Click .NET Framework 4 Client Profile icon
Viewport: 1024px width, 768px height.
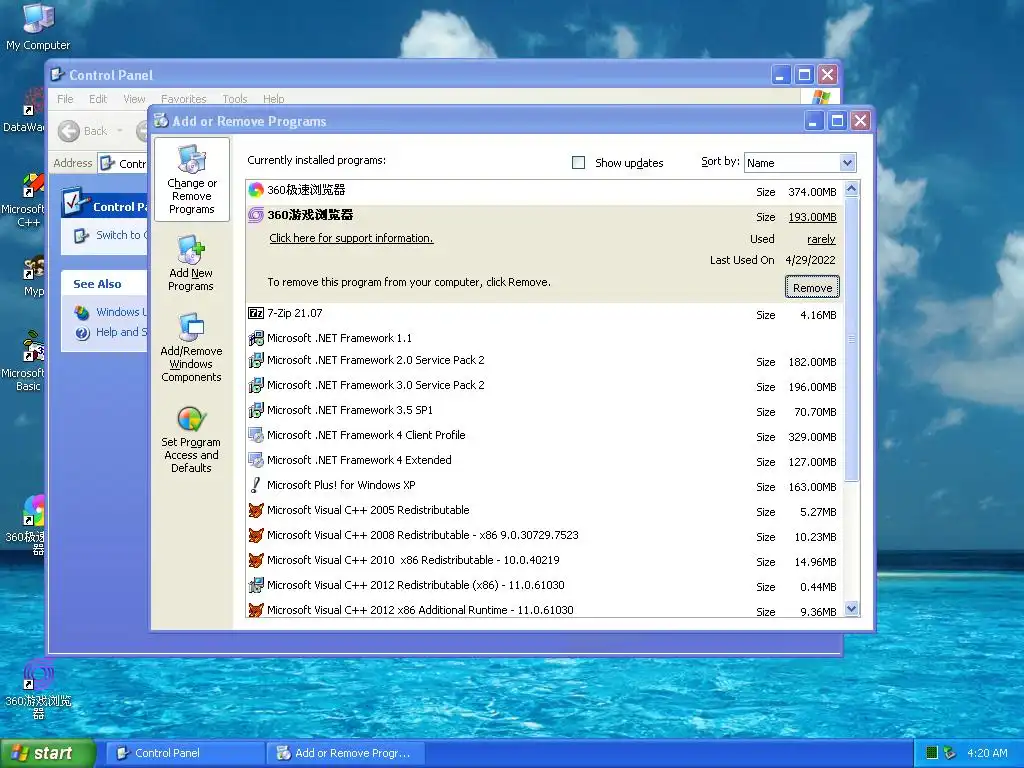256,435
